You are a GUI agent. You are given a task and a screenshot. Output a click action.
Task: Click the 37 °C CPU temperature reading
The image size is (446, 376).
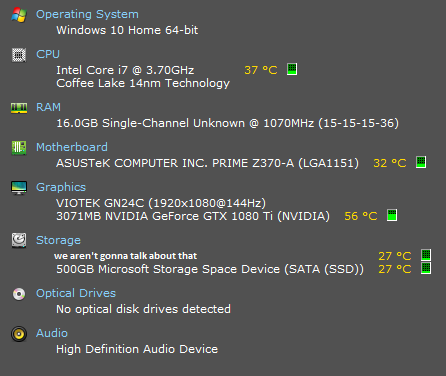pos(261,70)
